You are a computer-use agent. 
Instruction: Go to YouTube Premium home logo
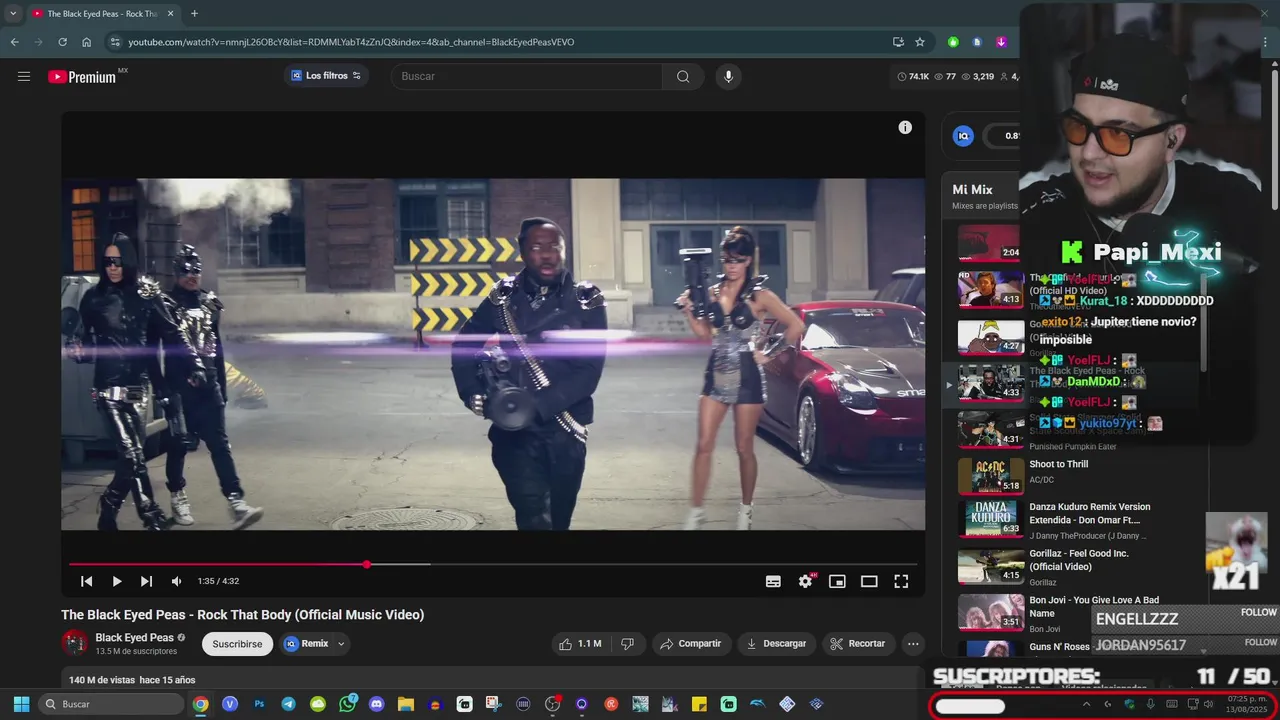[x=83, y=77]
